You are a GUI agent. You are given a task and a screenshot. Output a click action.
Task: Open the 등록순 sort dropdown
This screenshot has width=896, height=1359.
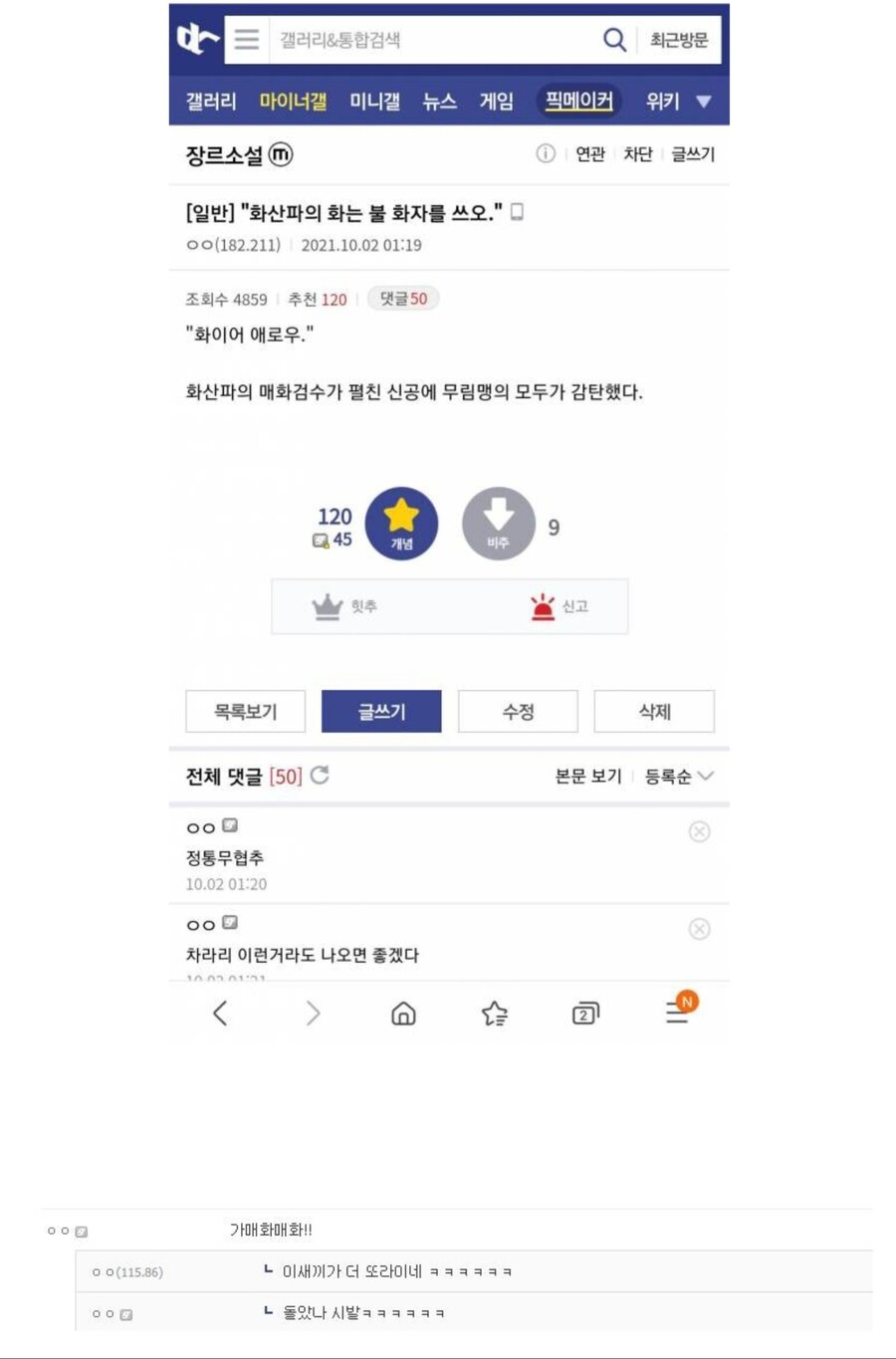tap(679, 777)
